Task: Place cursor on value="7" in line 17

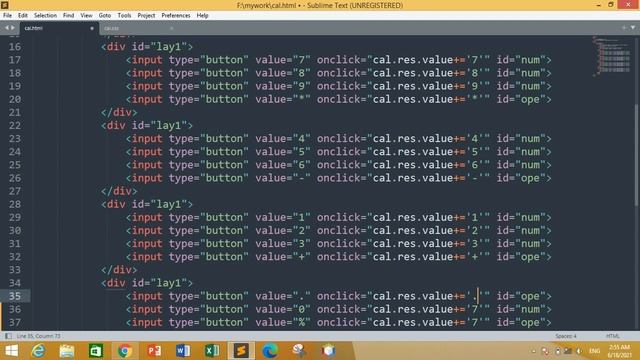Action: (283, 60)
